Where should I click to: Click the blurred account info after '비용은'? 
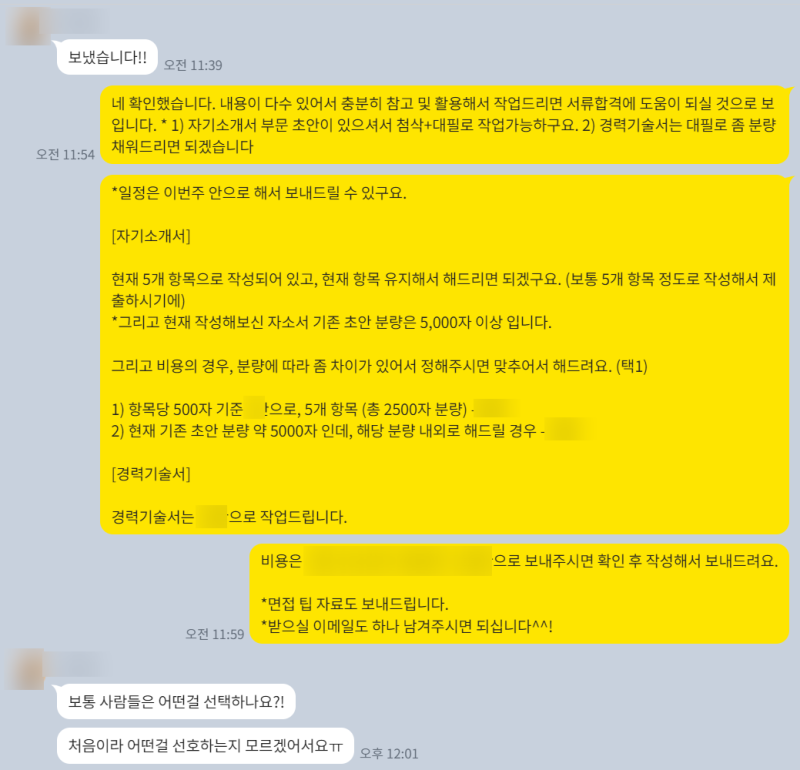point(398,561)
